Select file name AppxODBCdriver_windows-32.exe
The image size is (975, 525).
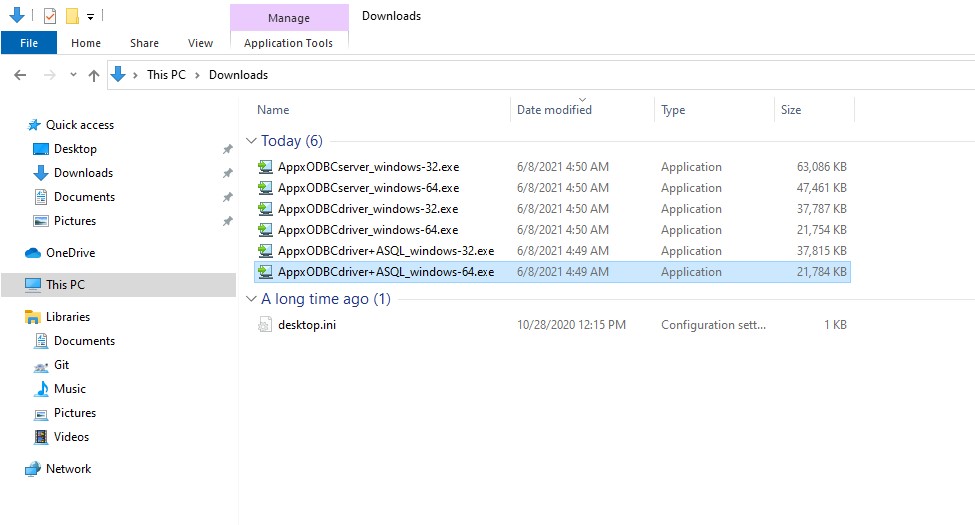(x=367, y=209)
